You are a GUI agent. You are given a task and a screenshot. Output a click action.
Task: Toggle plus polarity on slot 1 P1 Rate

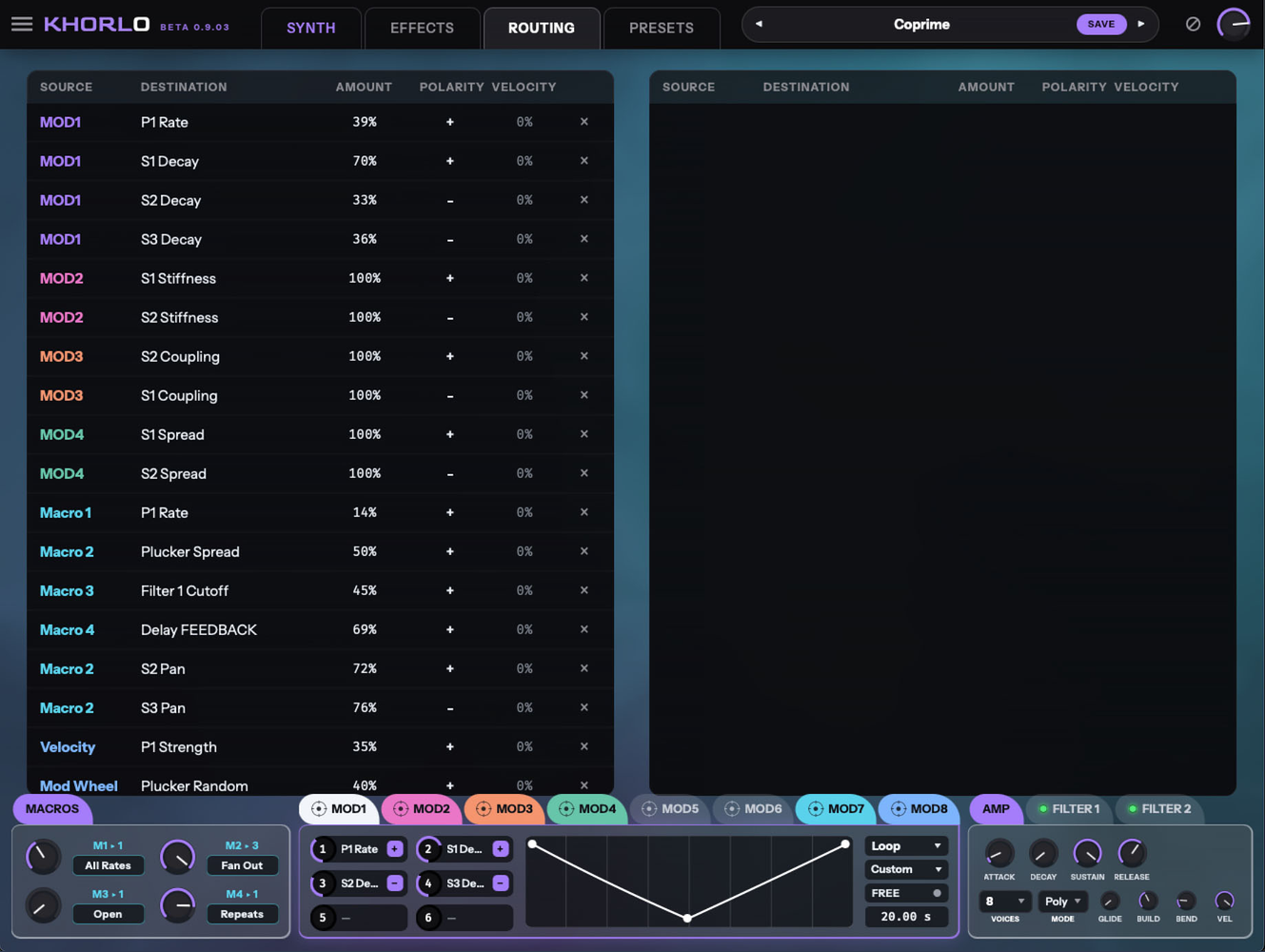click(x=395, y=849)
